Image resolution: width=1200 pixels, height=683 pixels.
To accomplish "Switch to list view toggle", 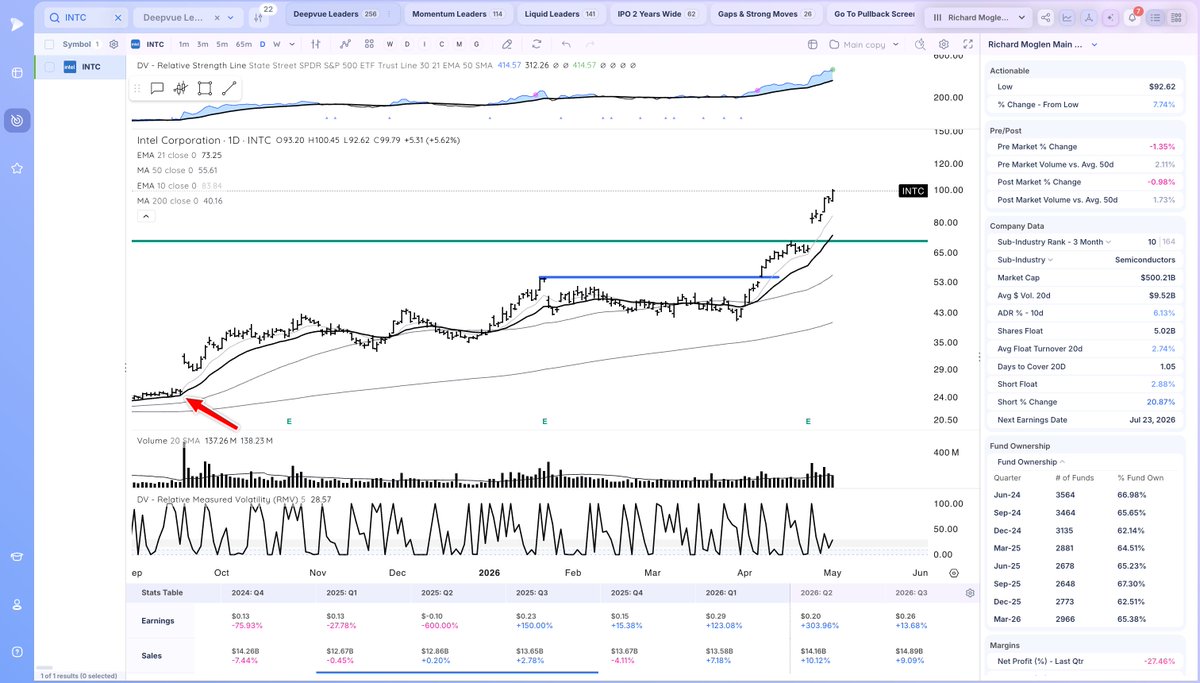I will [x=1157, y=18].
